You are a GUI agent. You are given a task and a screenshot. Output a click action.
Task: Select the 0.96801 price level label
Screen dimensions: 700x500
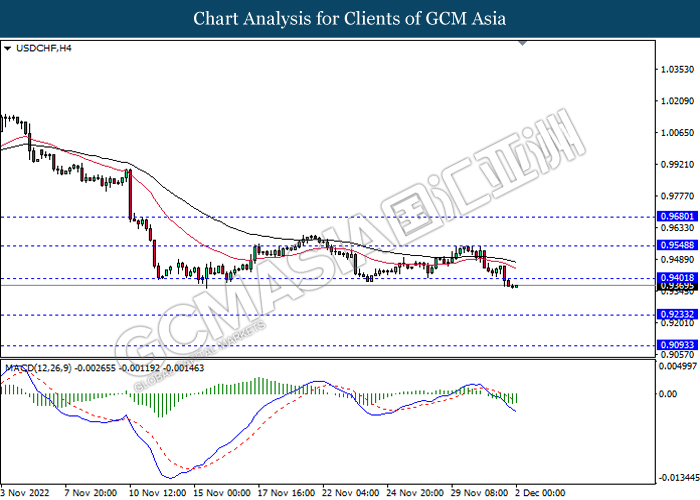click(677, 217)
